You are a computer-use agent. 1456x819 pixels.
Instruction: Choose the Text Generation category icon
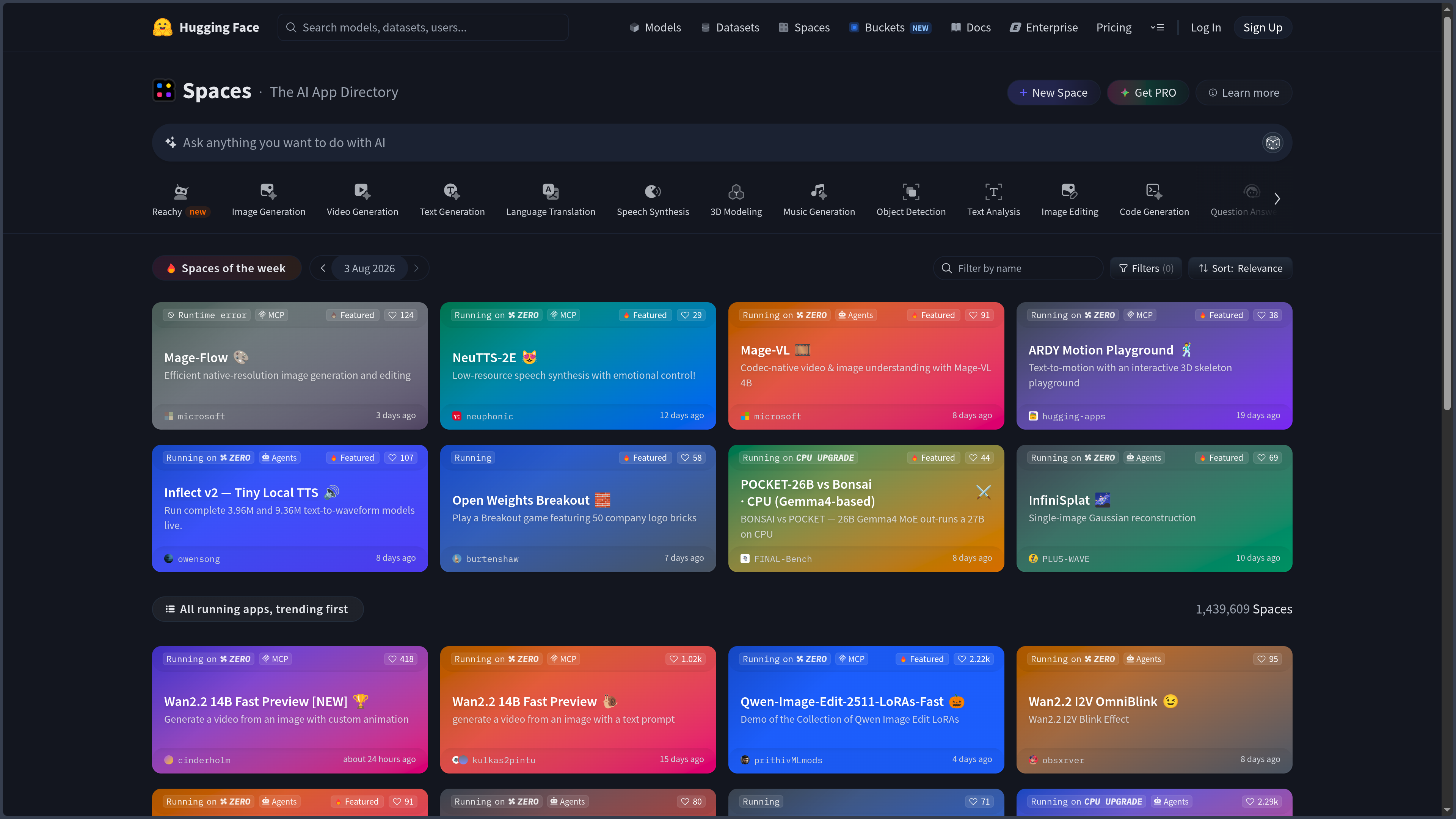pyautogui.click(x=452, y=191)
